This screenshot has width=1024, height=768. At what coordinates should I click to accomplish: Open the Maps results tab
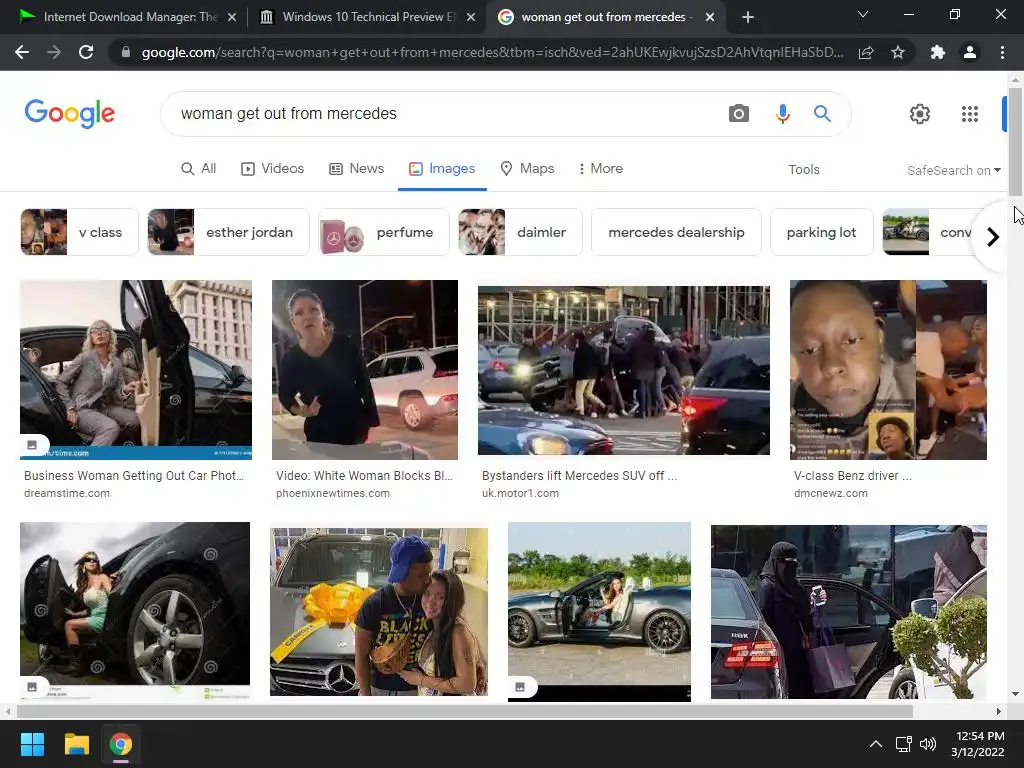(527, 168)
